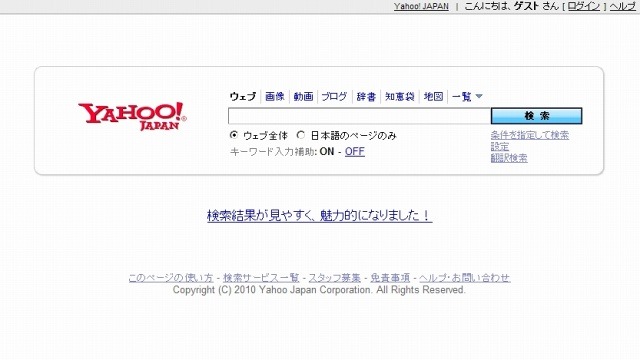This screenshot has height=360, width=640.
Task: Open スタッフ募集 footer link
Action: (335, 278)
